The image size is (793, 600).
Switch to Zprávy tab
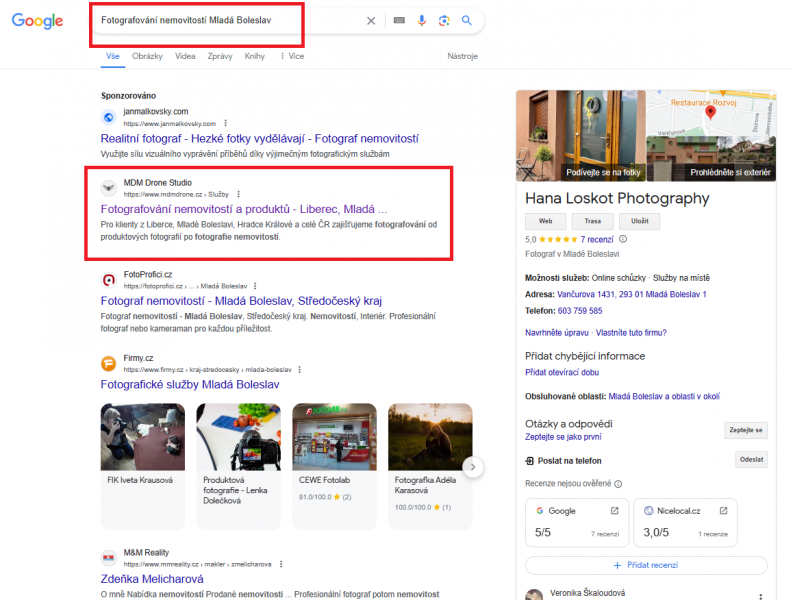click(x=220, y=56)
